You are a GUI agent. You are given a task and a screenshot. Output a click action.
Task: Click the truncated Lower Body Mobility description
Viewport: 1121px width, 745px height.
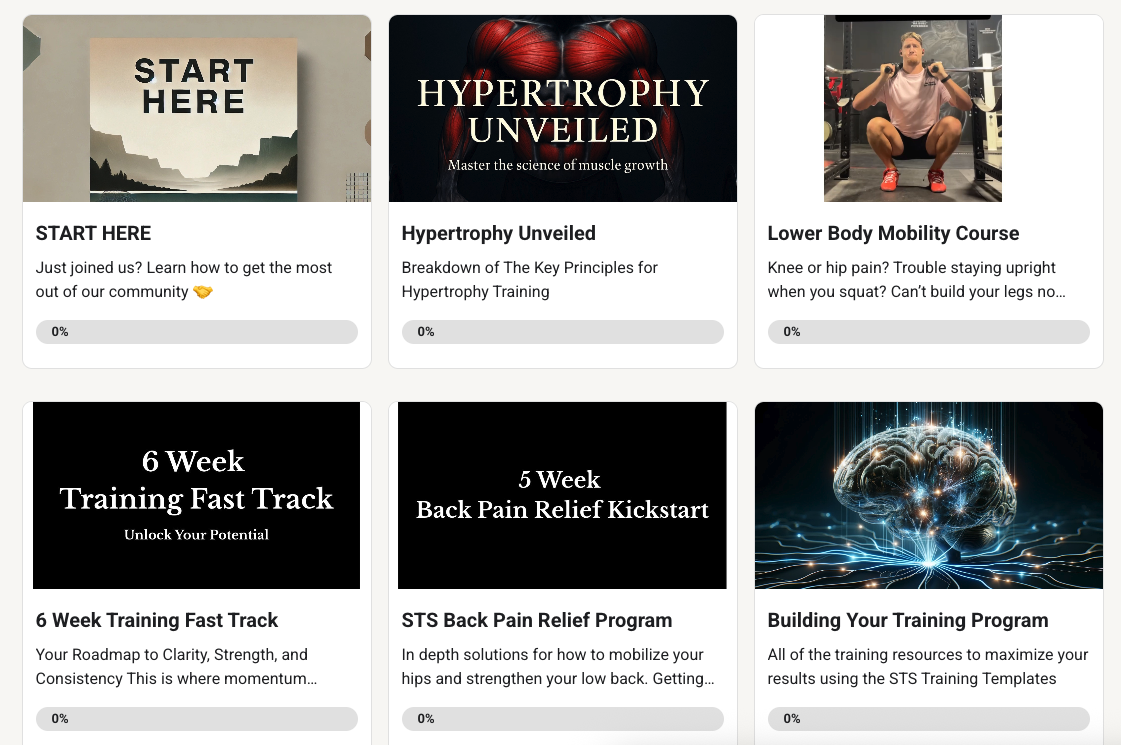917,280
